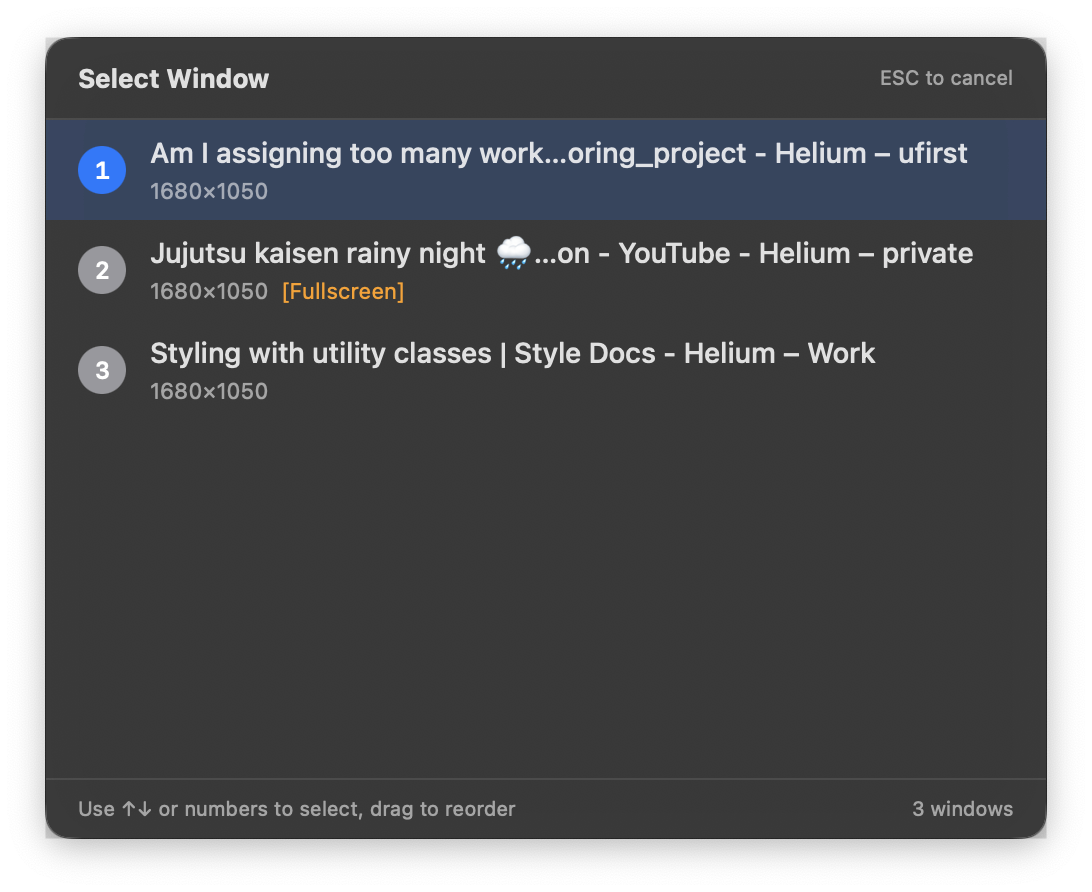Click the number 2 circle badge
Image resolution: width=1092 pixels, height=892 pixels.
click(x=101, y=270)
